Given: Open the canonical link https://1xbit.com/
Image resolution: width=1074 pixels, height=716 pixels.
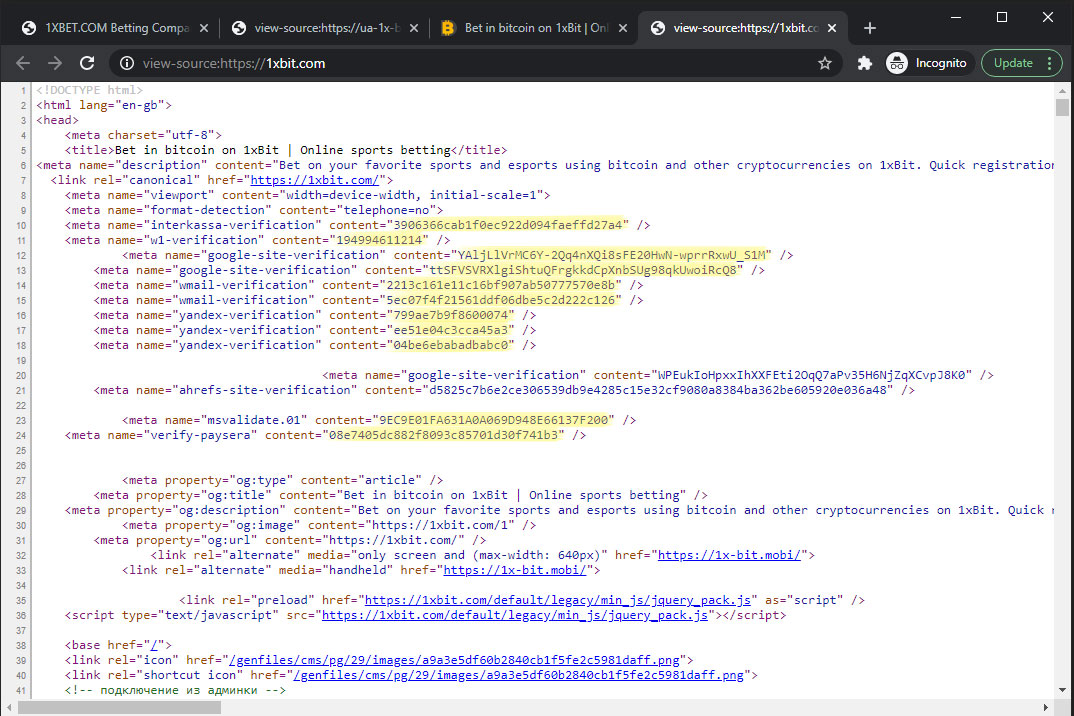Looking at the screenshot, I should pos(314,180).
